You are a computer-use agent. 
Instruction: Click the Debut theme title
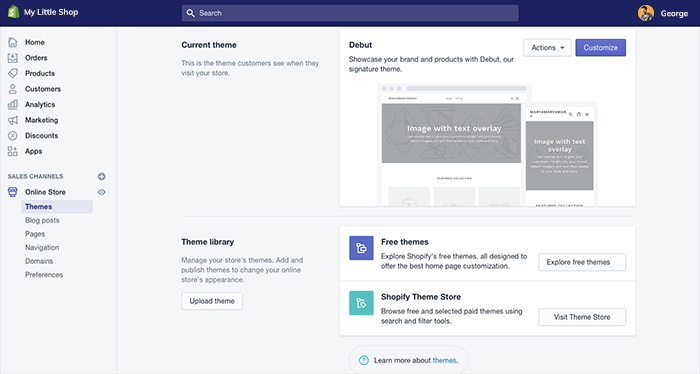point(360,45)
